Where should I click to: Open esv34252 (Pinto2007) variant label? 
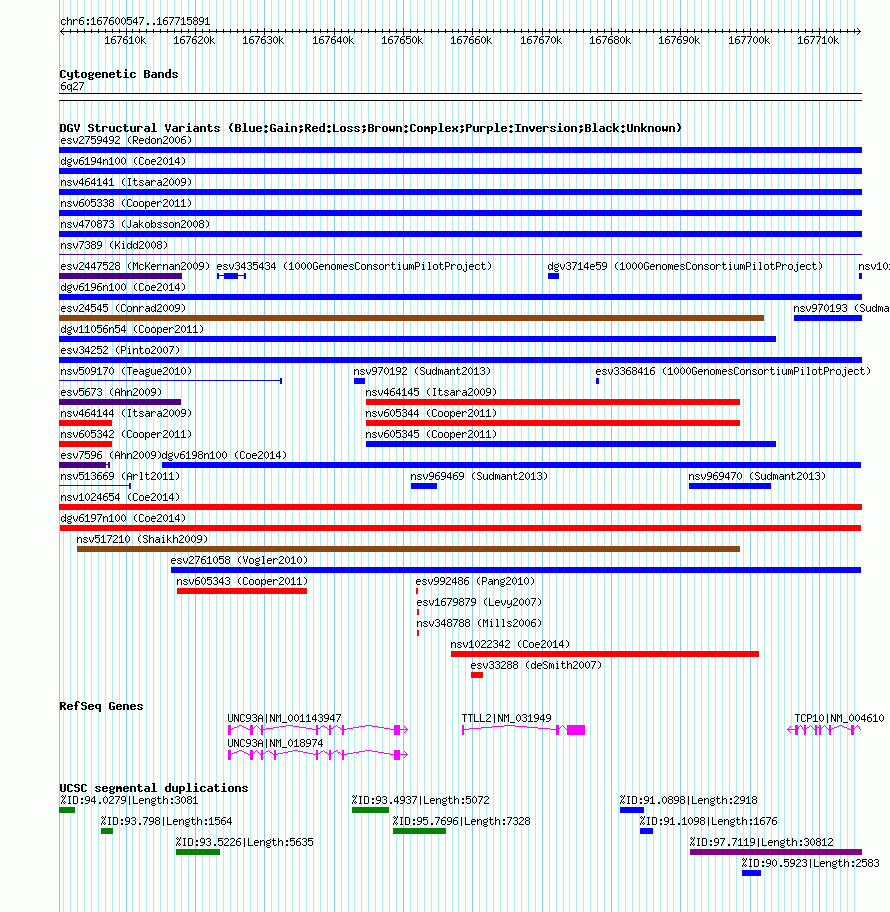click(120, 350)
